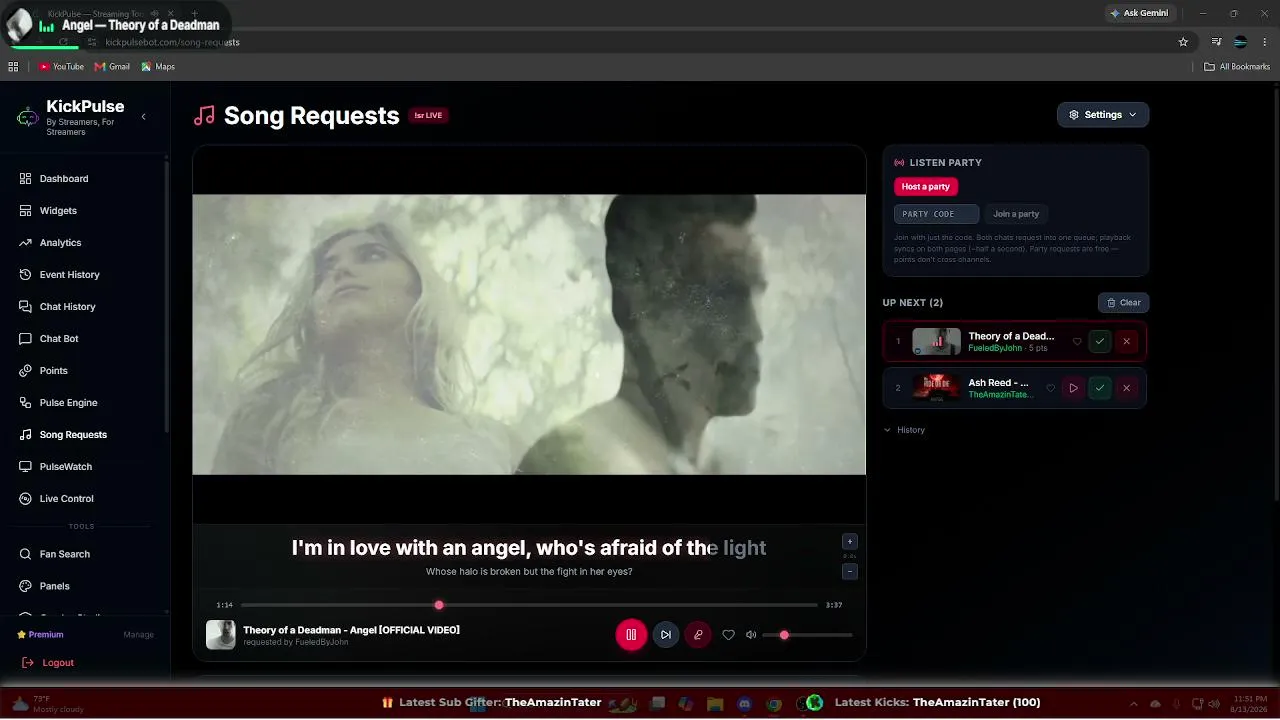This screenshot has height=720, width=1280.
Task: Expand the History section
Action: (904, 430)
